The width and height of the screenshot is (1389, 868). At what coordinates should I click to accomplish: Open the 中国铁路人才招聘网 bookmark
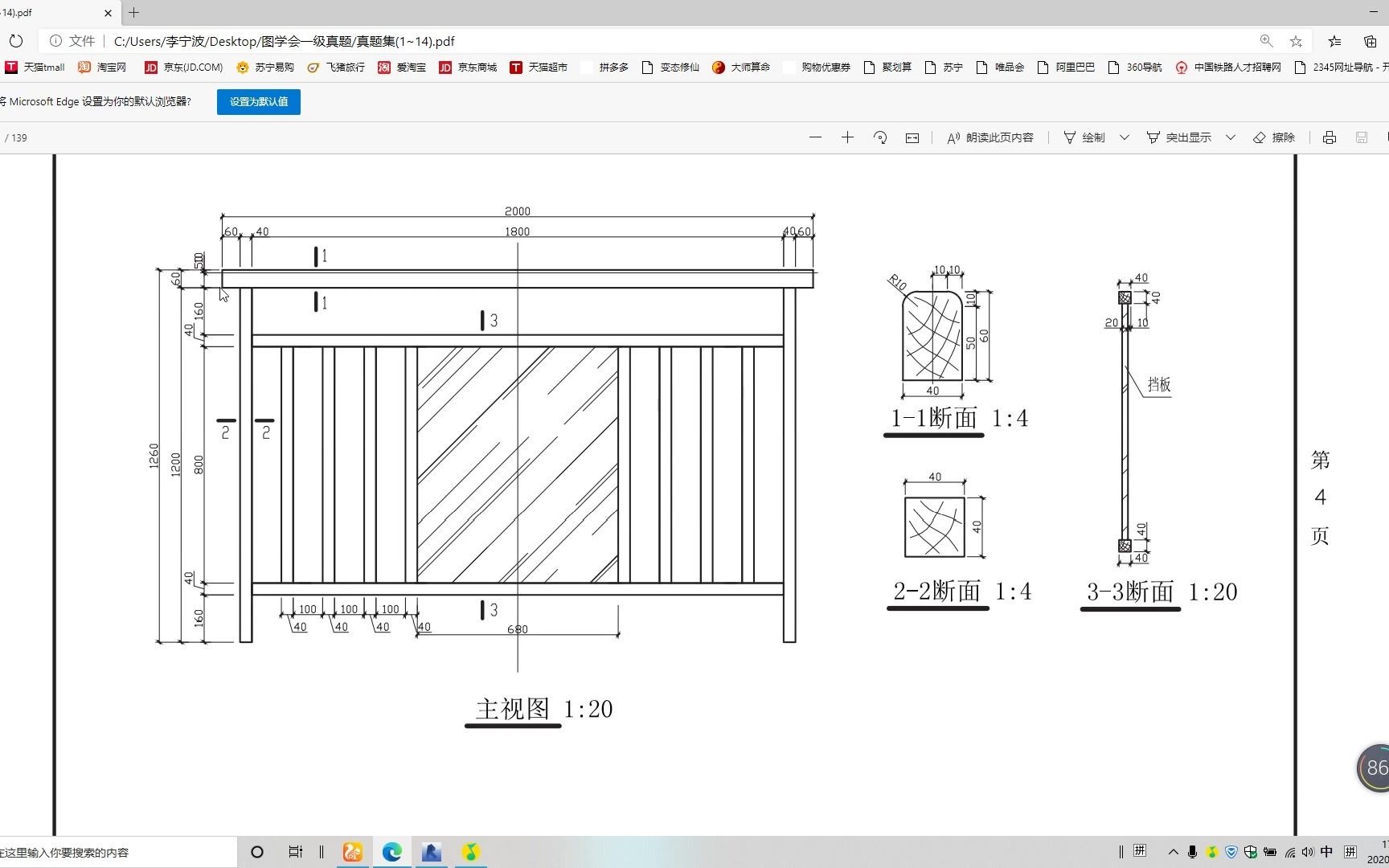1228,68
